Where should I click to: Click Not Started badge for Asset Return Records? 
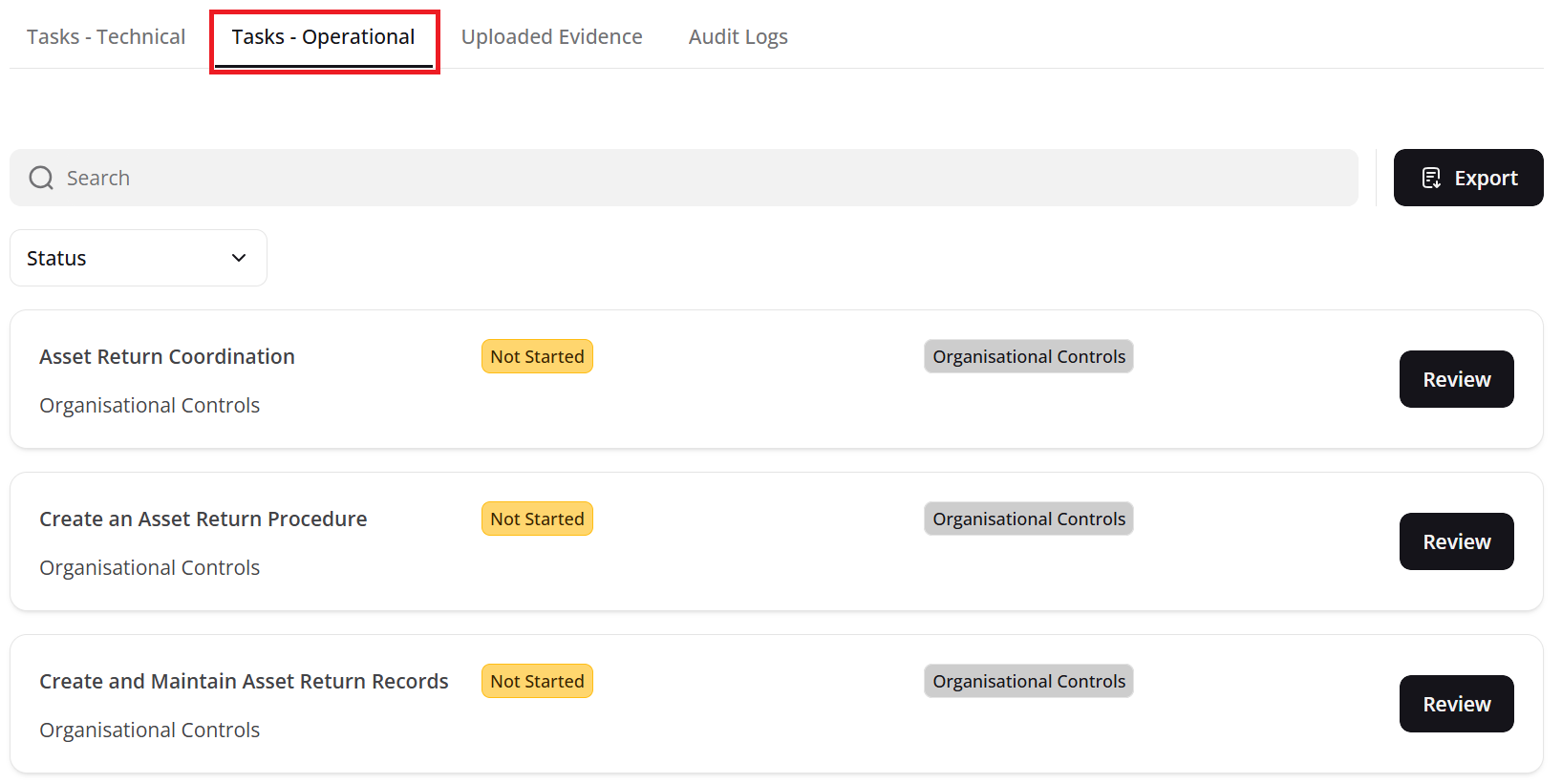click(x=537, y=681)
